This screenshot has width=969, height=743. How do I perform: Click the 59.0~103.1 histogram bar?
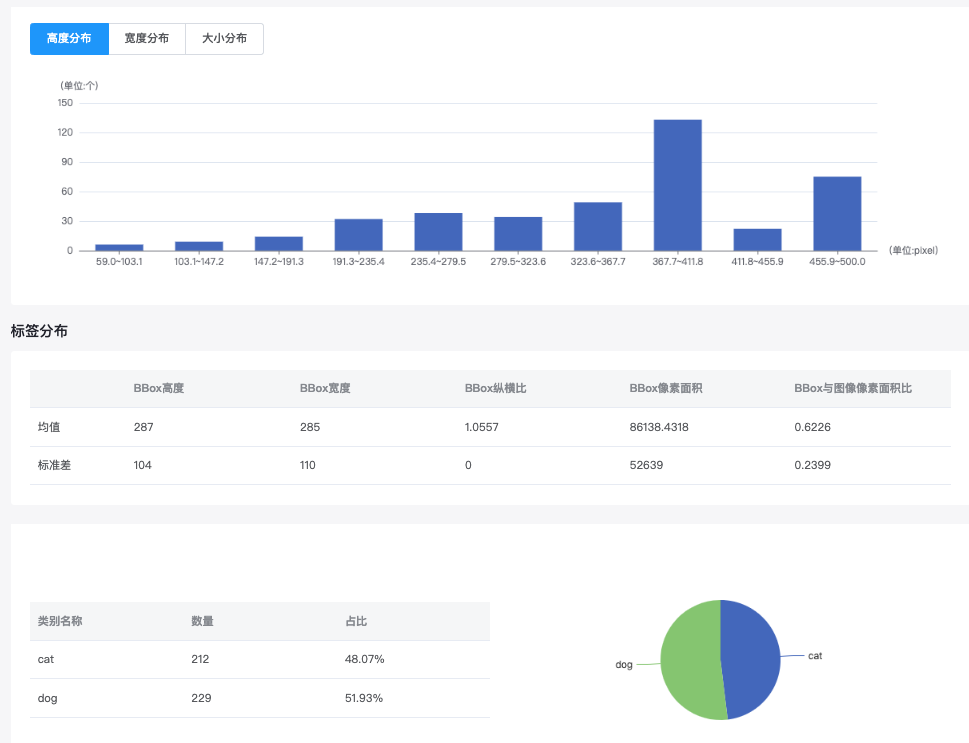tap(119, 247)
